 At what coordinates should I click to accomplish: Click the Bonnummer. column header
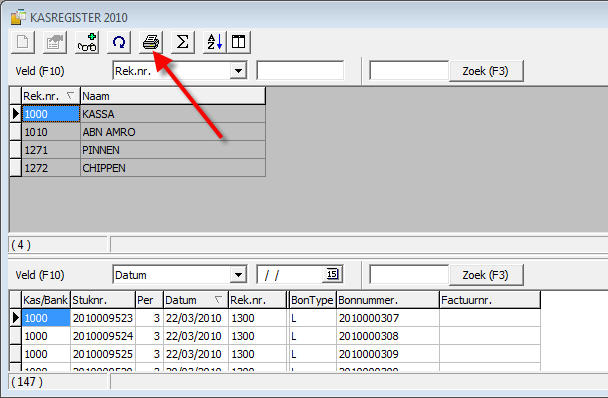point(388,300)
